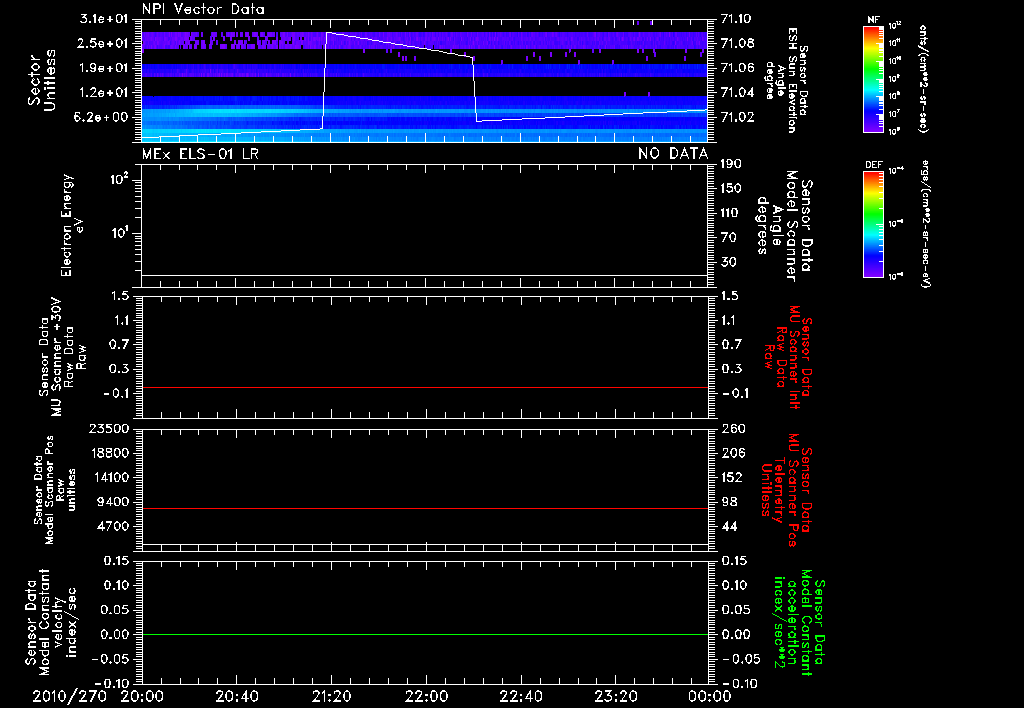
Task: Click the Electron Energy eV axis label
Action: (x=72, y=225)
